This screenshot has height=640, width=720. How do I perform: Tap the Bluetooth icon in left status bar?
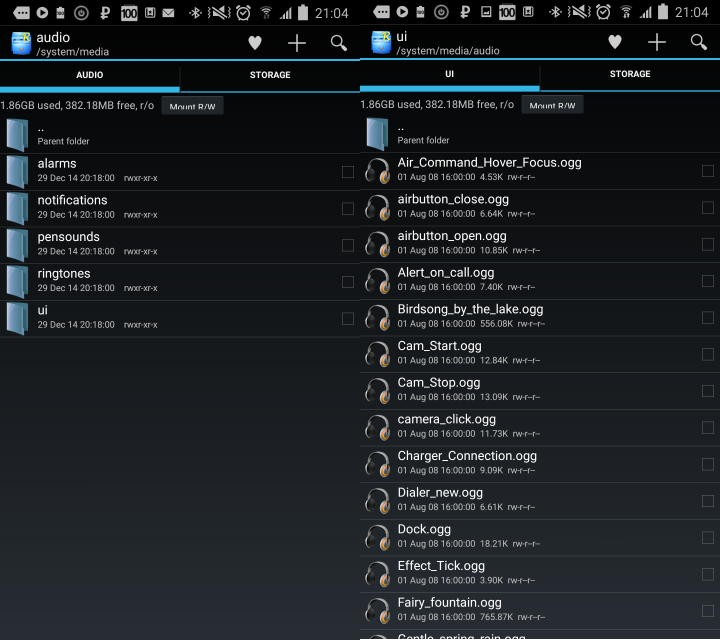point(196,12)
